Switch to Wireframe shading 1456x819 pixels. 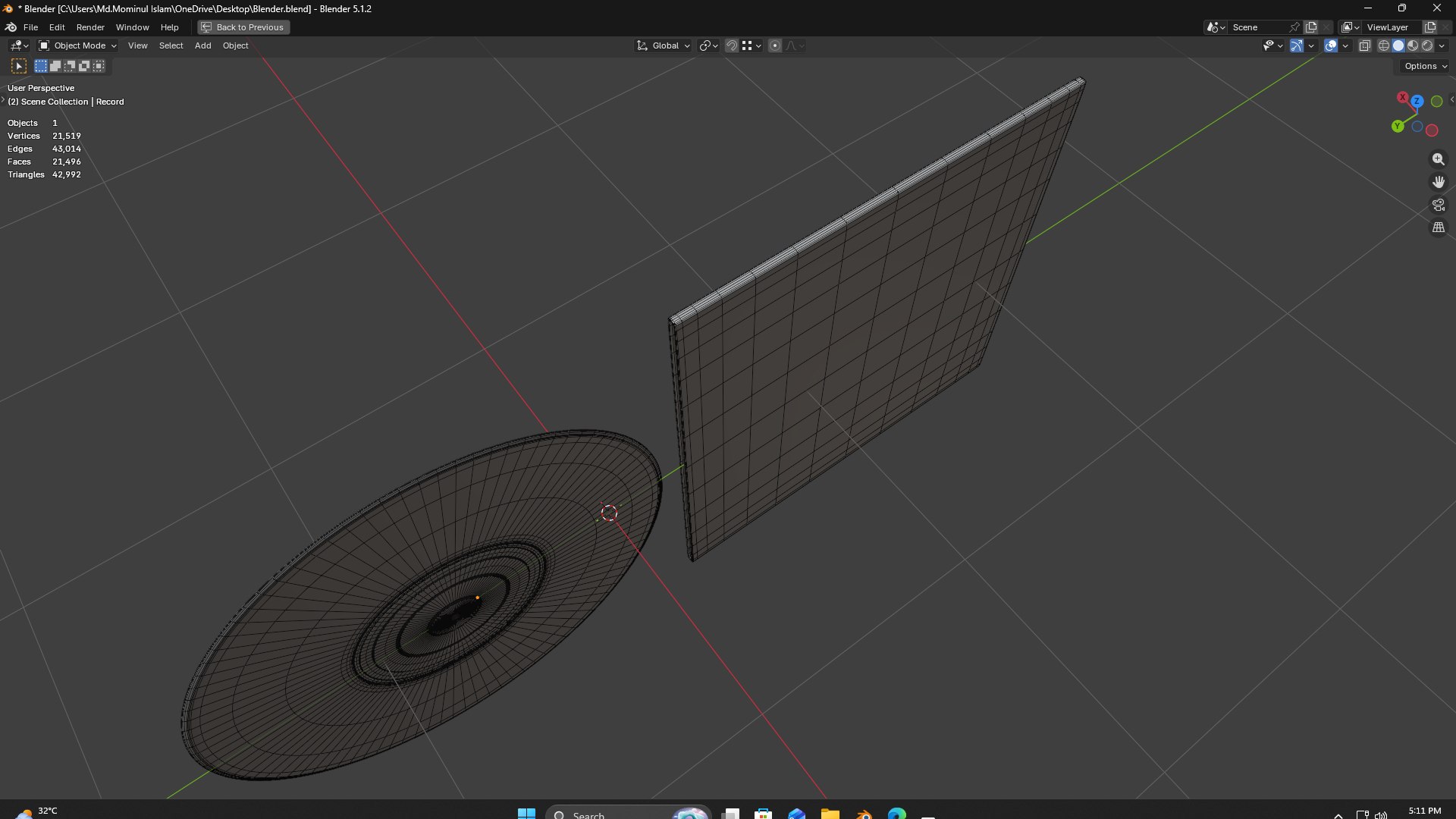(1384, 45)
